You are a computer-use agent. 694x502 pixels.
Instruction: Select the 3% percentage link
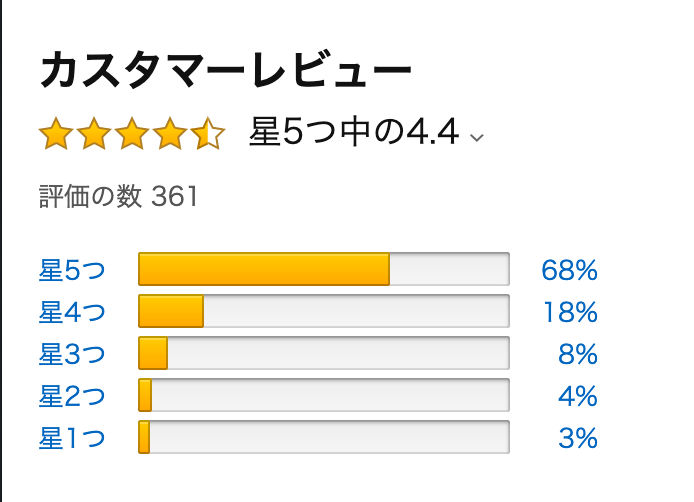pyautogui.click(x=578, y=438)
